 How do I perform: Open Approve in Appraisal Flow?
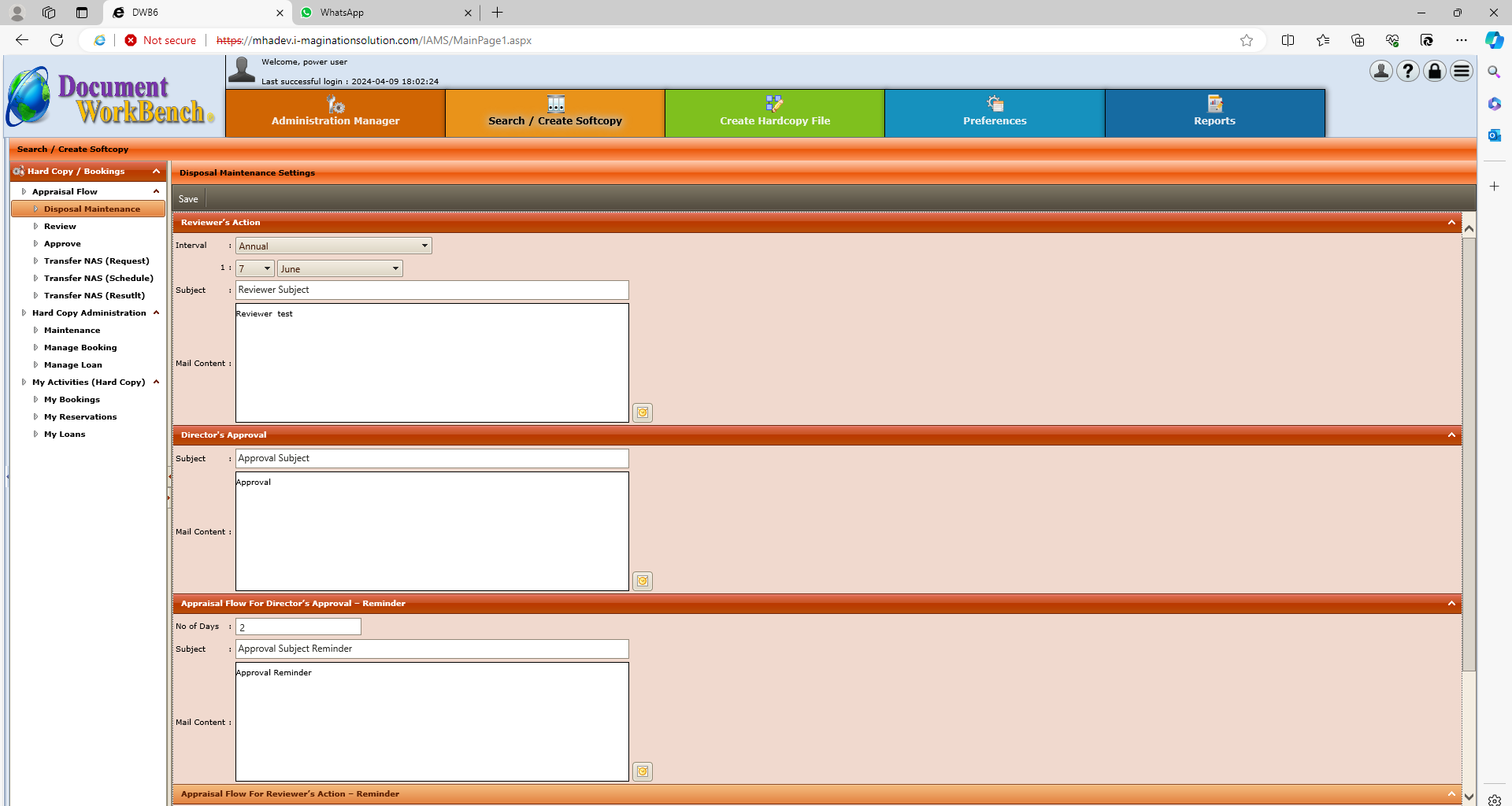62,243
